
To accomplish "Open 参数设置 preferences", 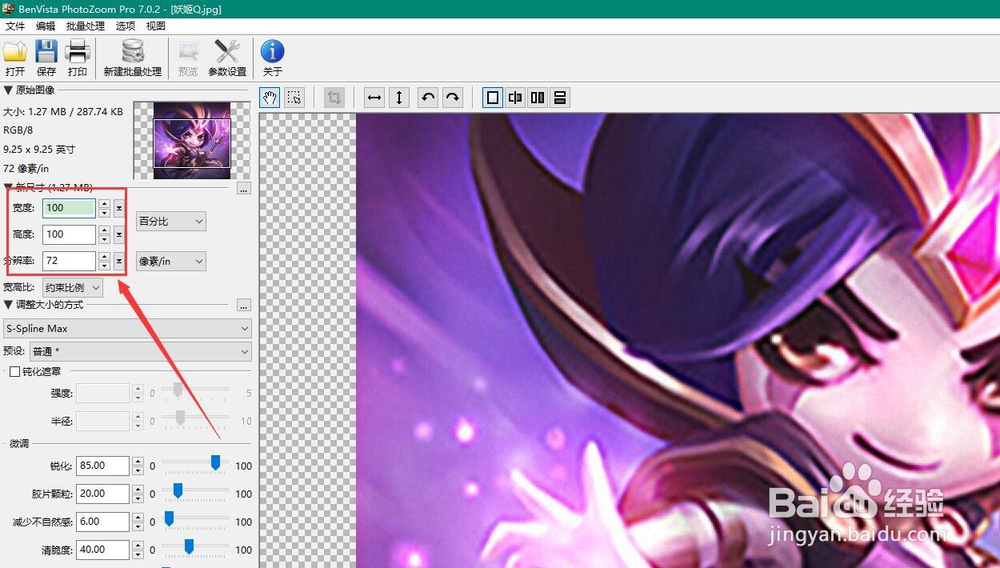I will coord(227,58).
